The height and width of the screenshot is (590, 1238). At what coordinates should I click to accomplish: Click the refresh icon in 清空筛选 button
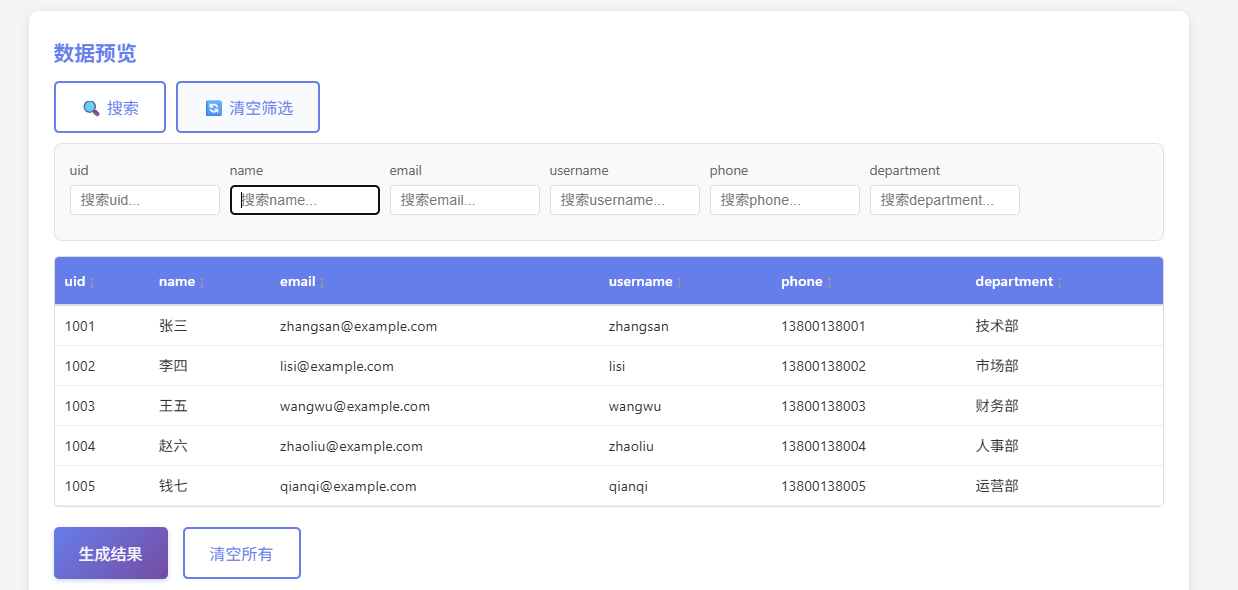click(213, 108)
